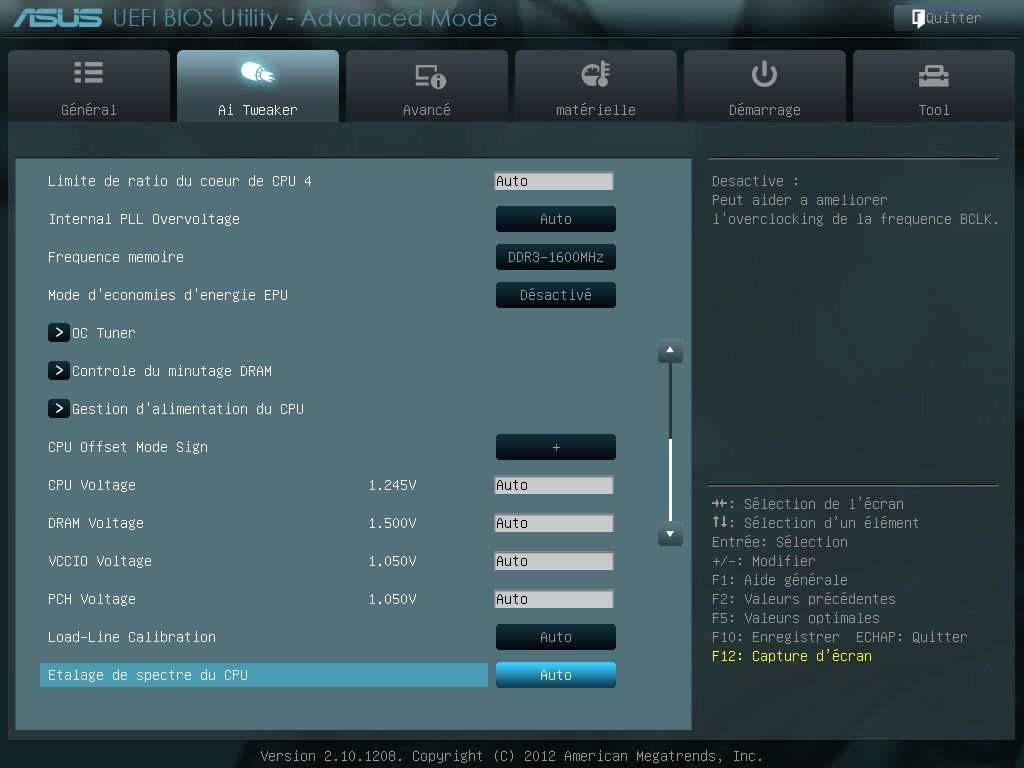
Task: Click the DRAM Voltage Auto field
Action: [553, 523]
